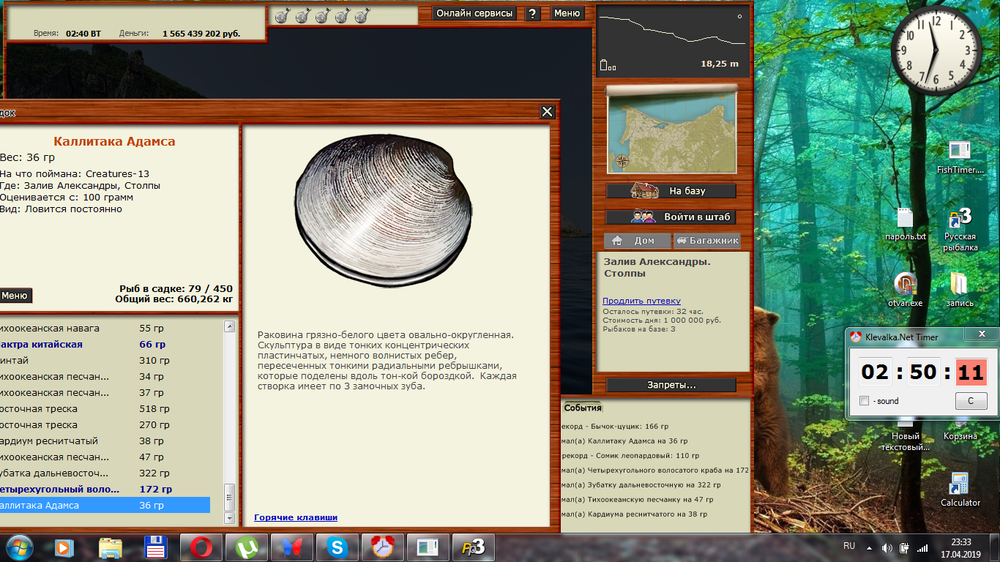Open Онлайн сервисы menu
This screenshot has width=1000, height=562.
[x=475, y=14]
